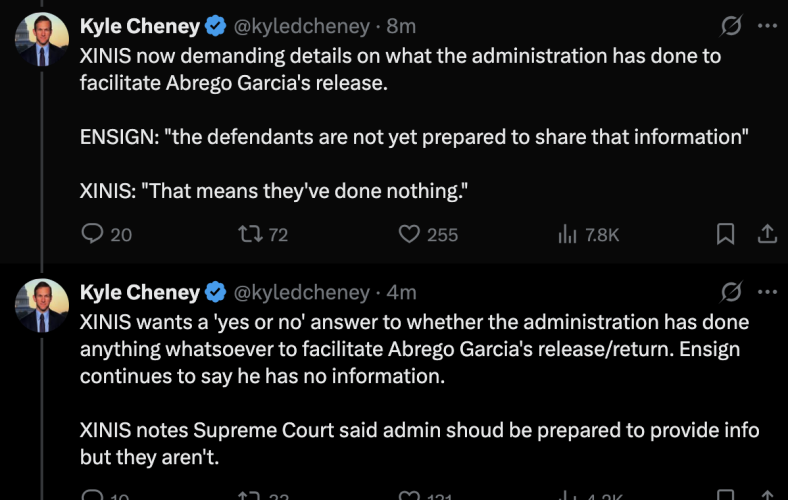Open the 4m timestamp link
Image resolution: width=788 pixels, height=500 pixels.
pos(401,292)
